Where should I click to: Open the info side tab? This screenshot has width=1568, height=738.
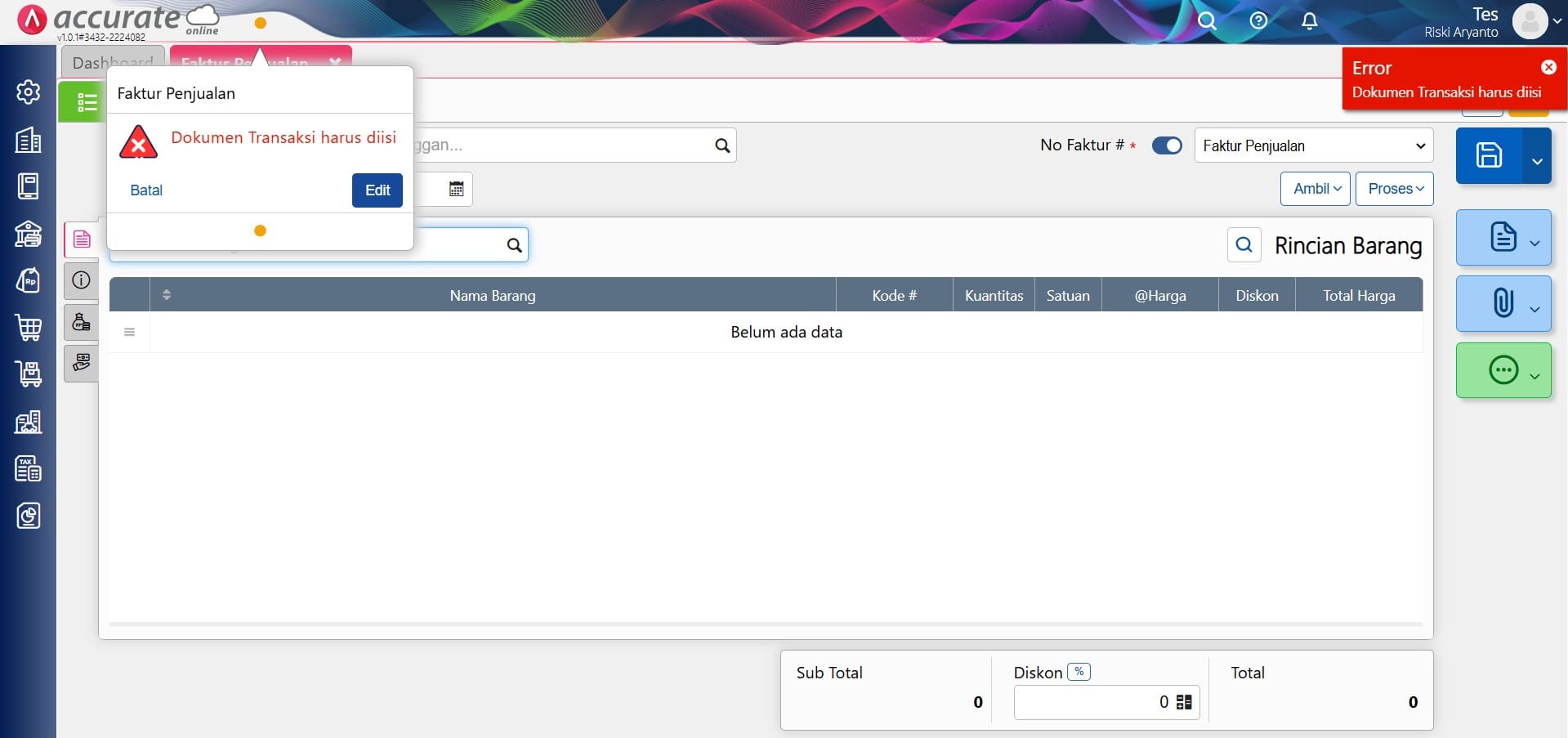[x=81, y=280]
